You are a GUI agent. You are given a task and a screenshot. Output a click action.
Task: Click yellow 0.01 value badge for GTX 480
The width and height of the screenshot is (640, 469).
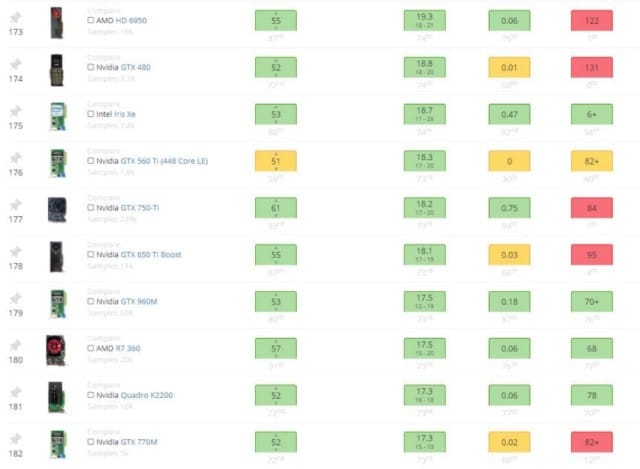[x=509, y=67]
